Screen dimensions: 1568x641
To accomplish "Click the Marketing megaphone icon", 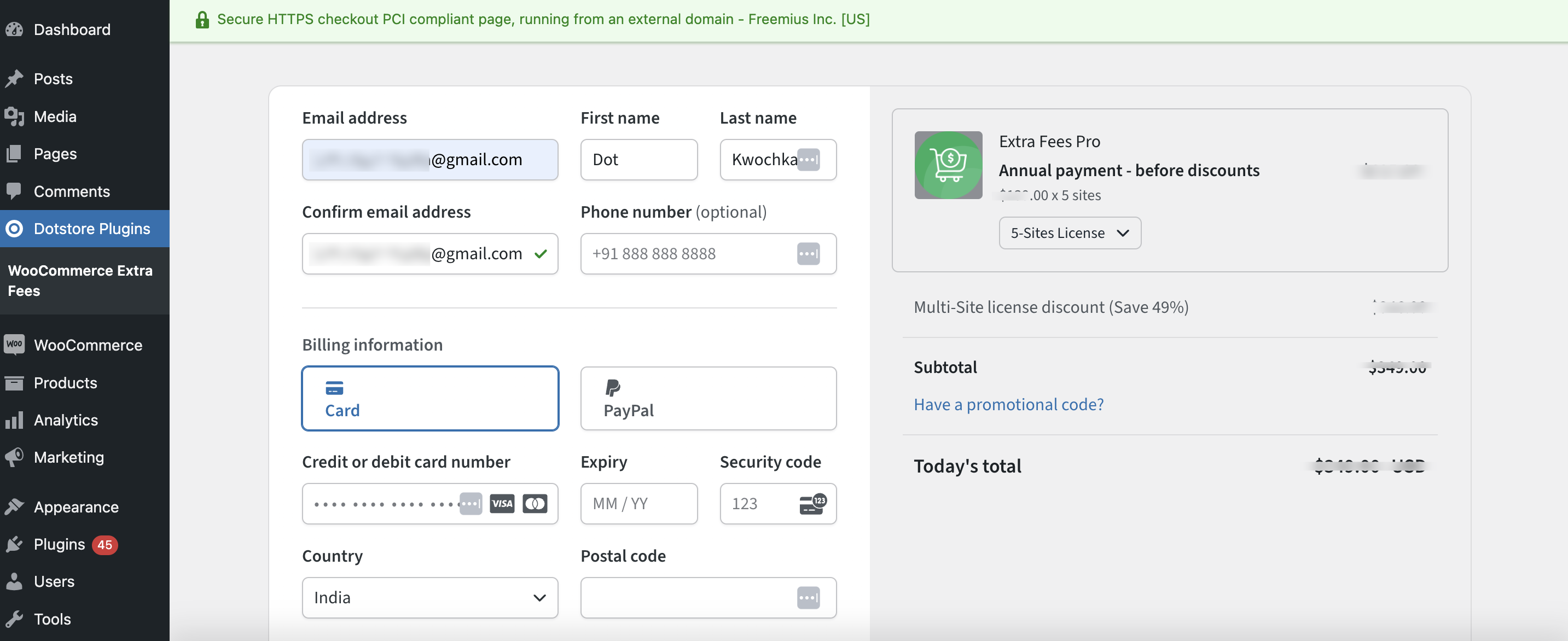I will point(14,457).
